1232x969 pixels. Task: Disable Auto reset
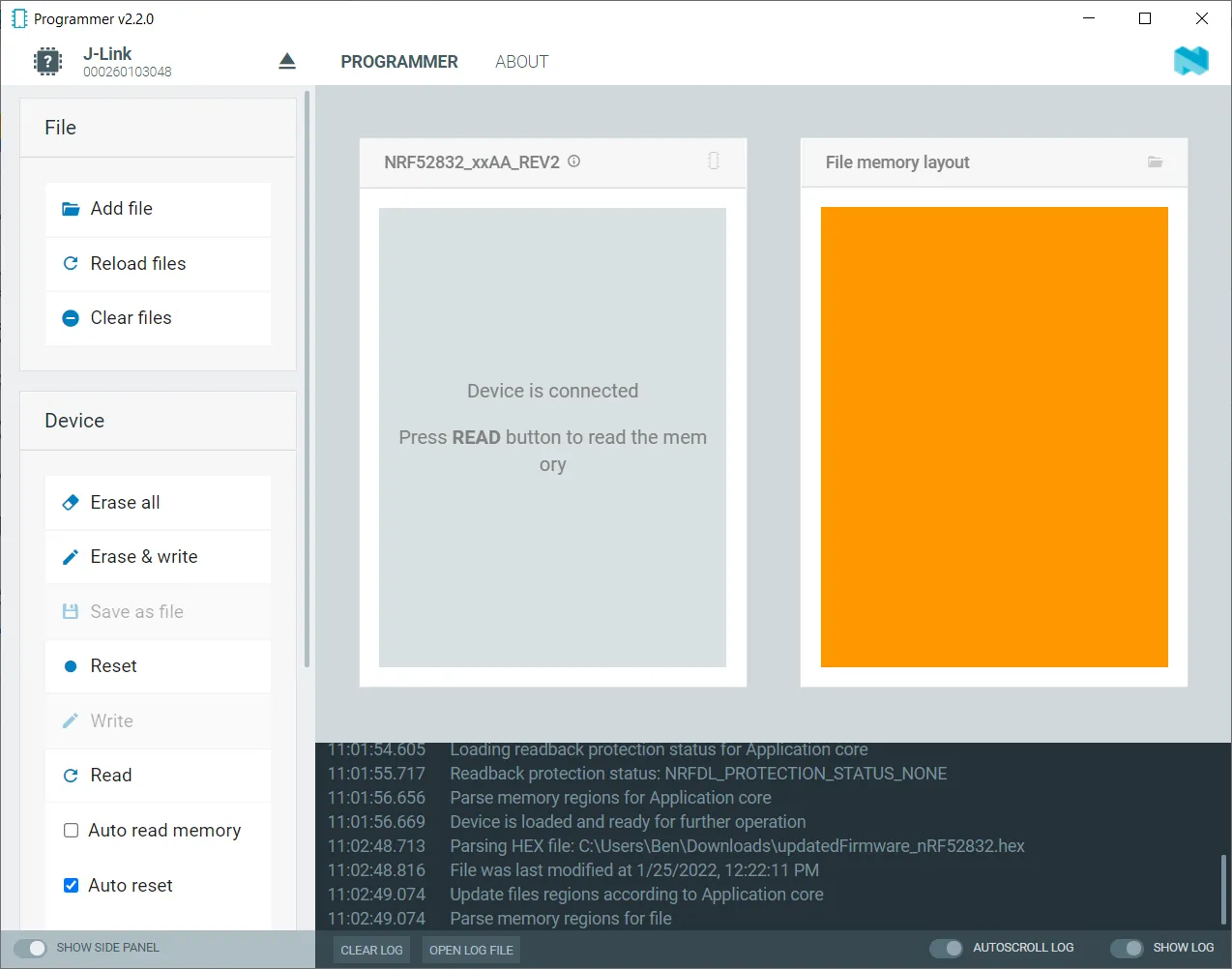point(71,885)
